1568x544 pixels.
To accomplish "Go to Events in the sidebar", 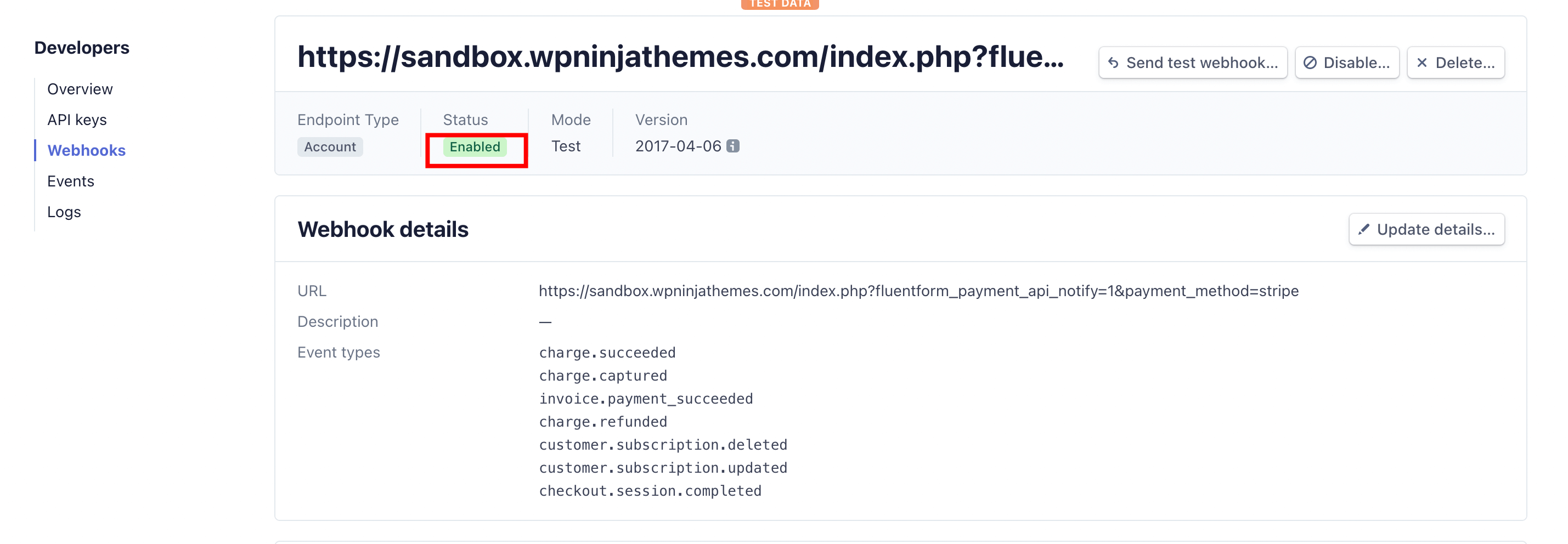I will (71, 182).
